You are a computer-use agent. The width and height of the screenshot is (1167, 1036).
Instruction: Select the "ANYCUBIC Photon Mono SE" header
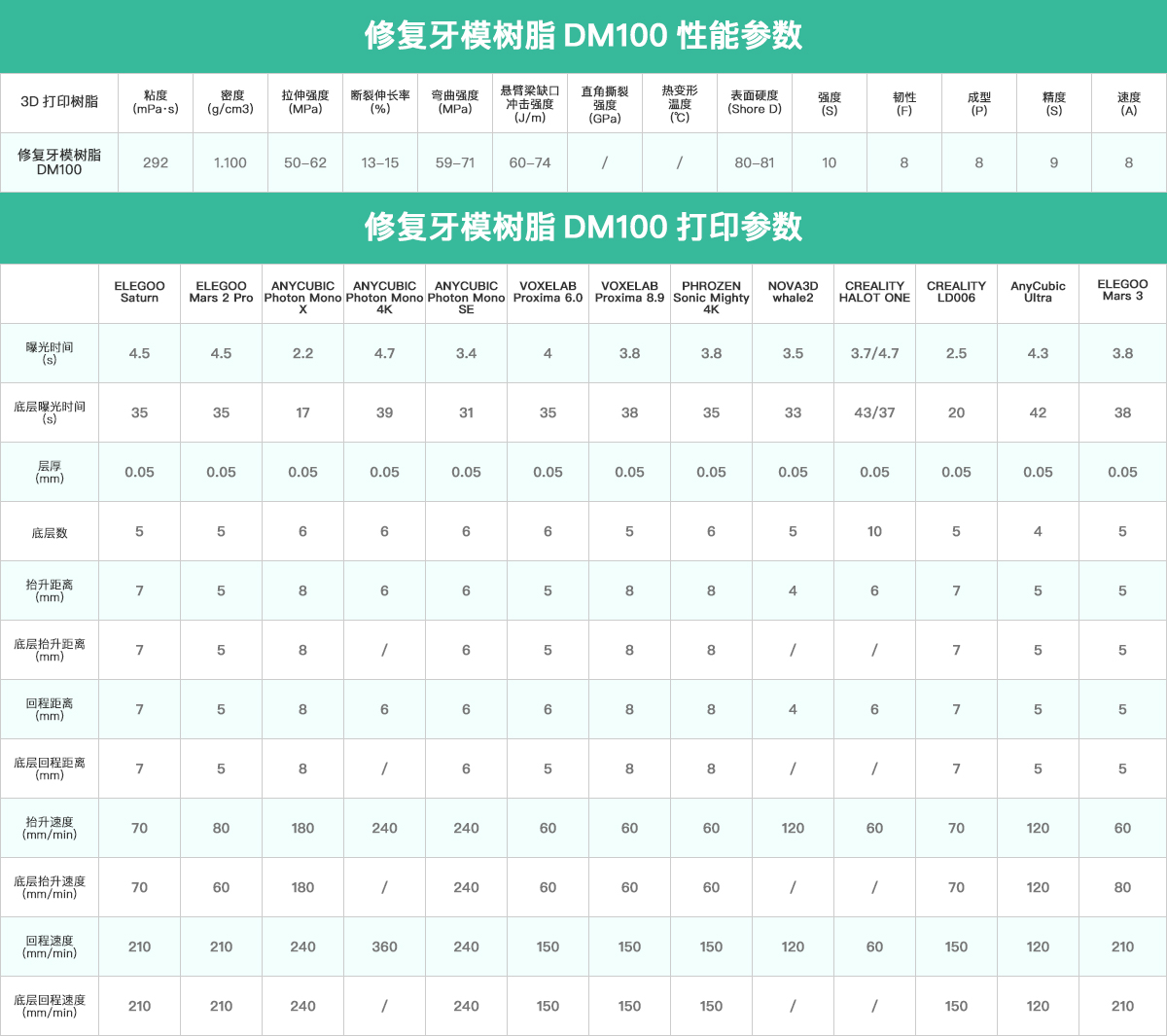466,298
